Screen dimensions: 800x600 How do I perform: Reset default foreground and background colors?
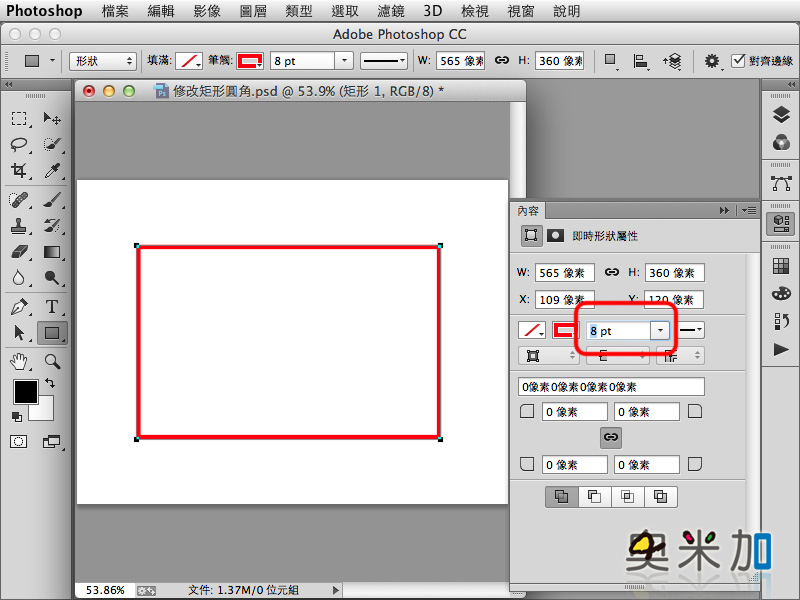click(17, 417)
